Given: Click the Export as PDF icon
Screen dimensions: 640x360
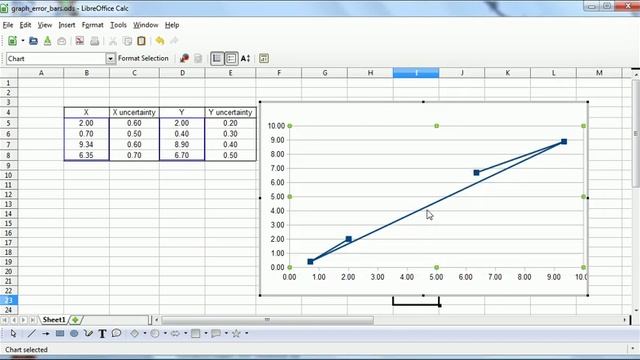Looking at the screenshot, I should [x=80, y=40].
